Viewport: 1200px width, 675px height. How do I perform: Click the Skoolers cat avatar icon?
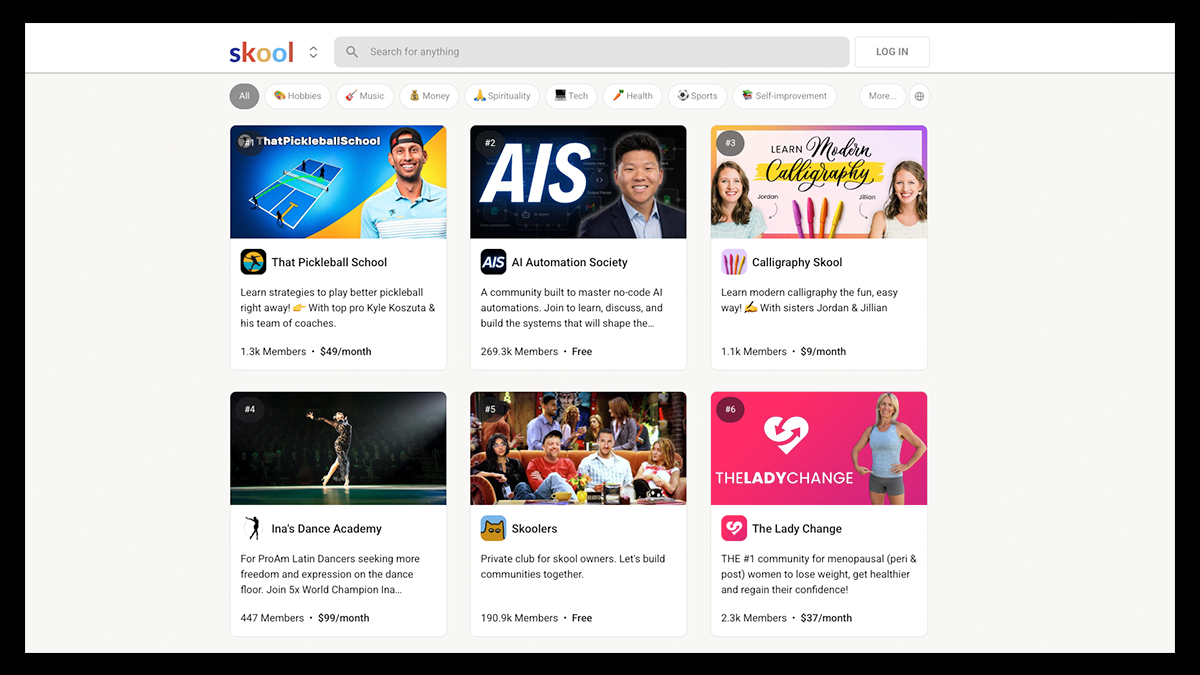tap(494, 528)
